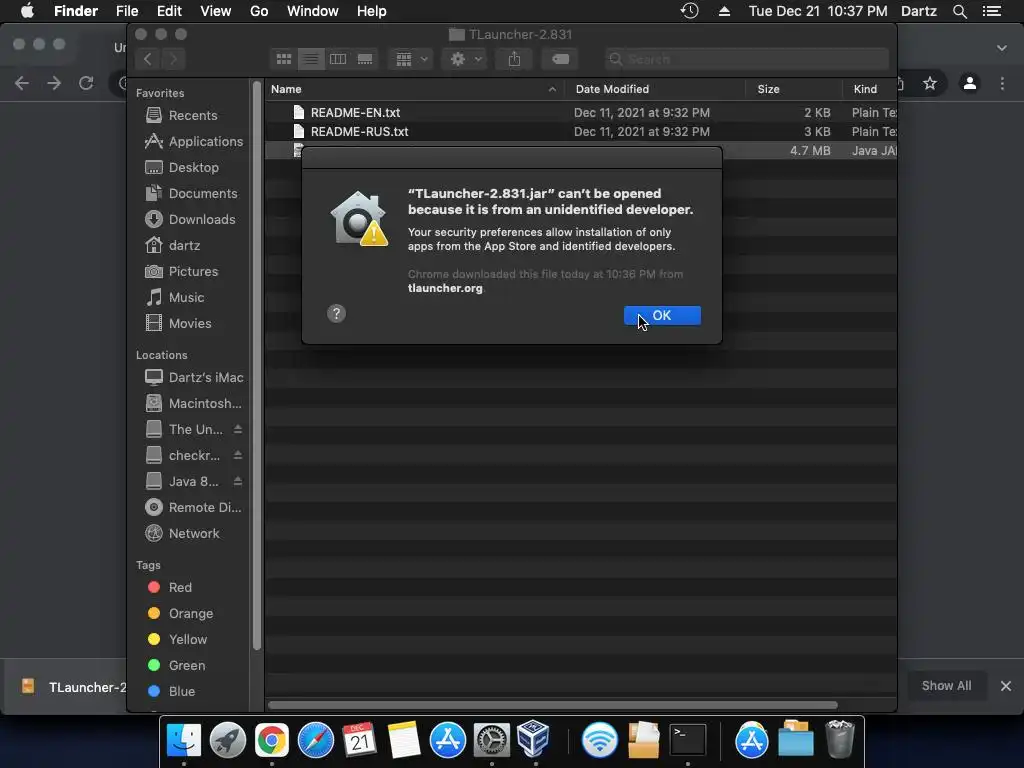Switch Finder to column view
The height and width of the screenshot is (768, 1024).
coord(338,59)
